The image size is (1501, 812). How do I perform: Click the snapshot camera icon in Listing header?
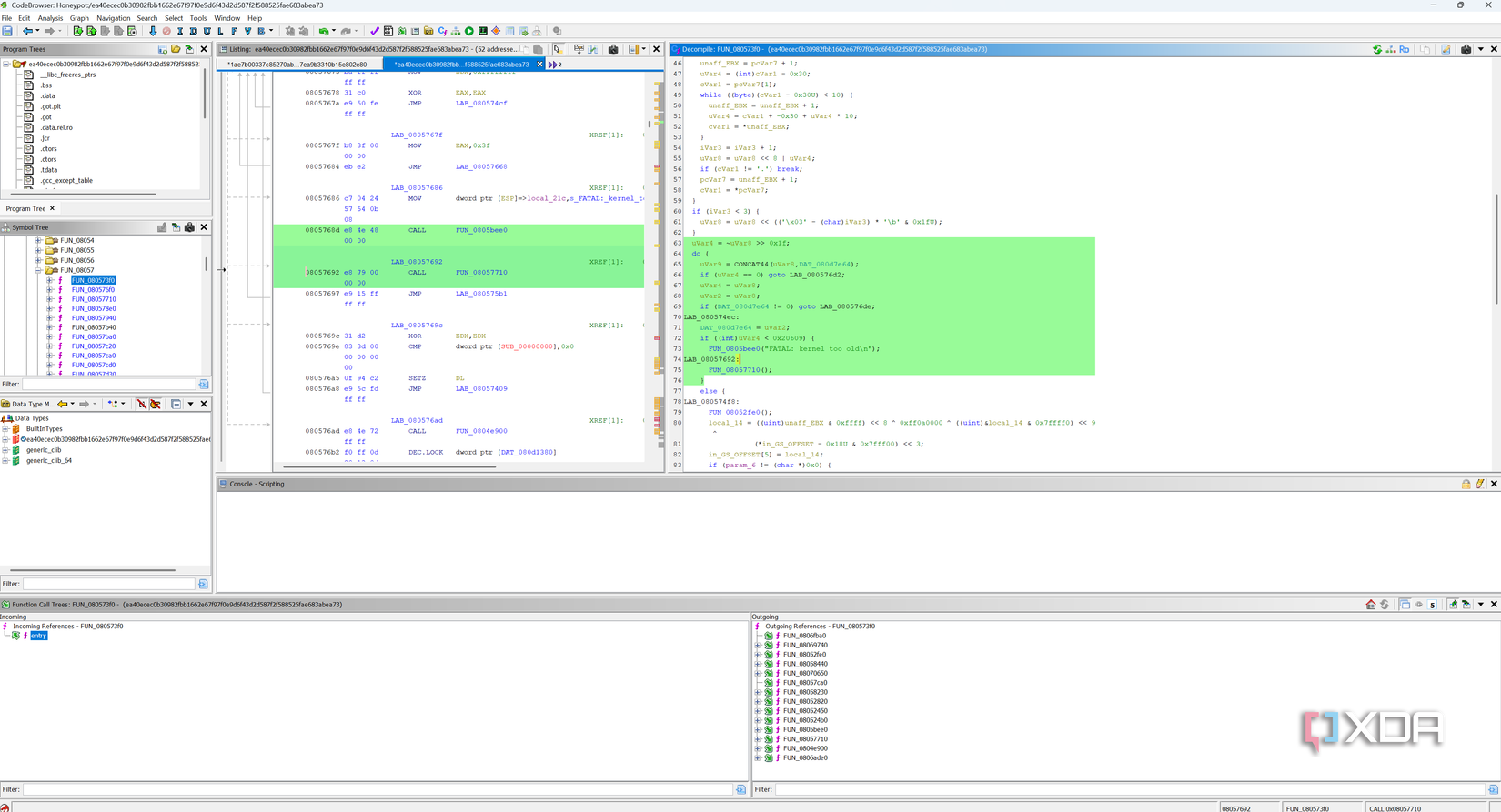point(613,49)
